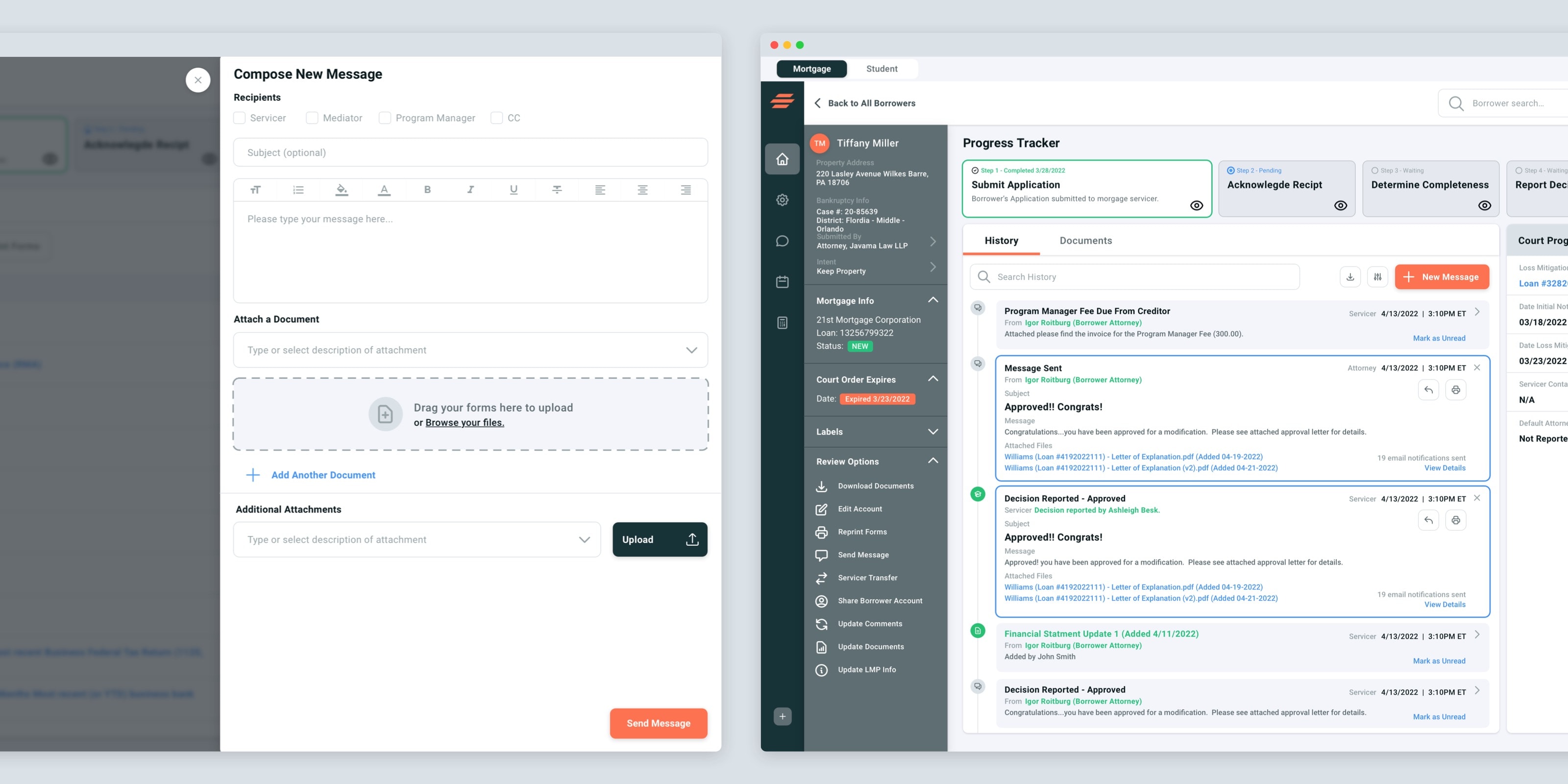Expand Submitted By attorney details

(932, 242)
